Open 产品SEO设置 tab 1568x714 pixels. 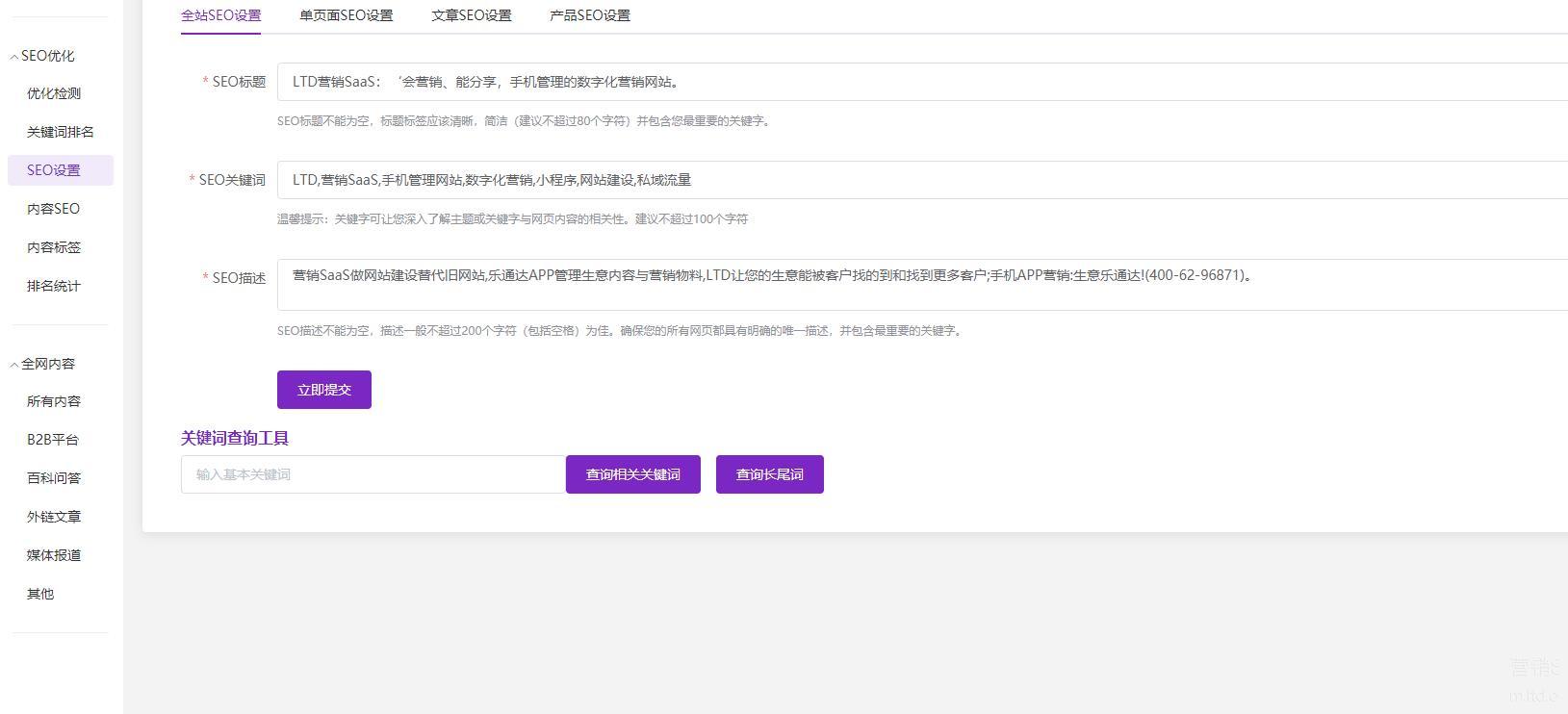pos(589,15)
